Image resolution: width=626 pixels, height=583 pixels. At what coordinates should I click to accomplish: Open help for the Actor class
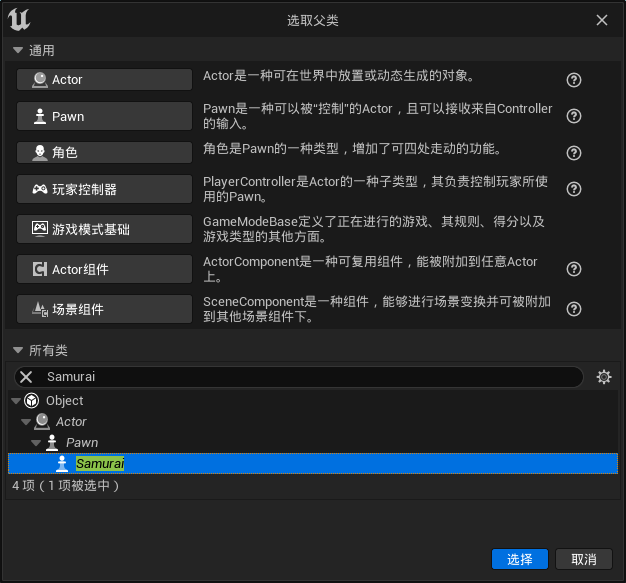(574, 80)
